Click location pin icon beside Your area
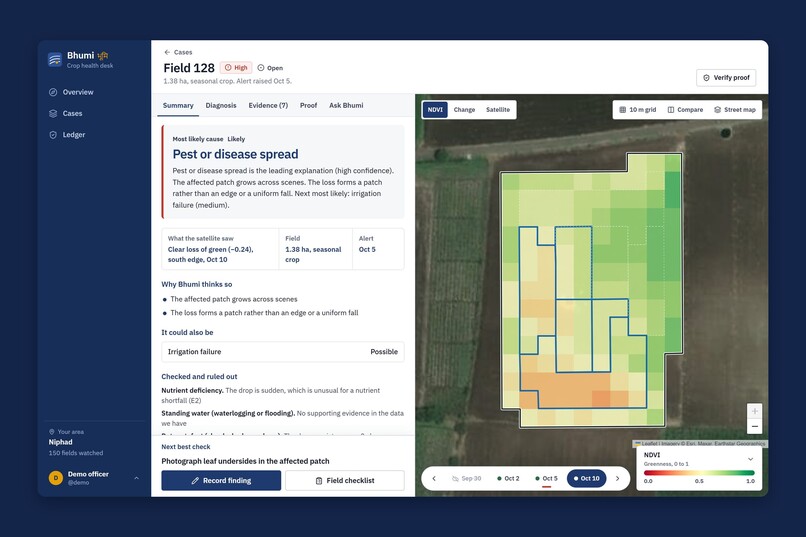The image size is (806, 537). coord(51,432)
